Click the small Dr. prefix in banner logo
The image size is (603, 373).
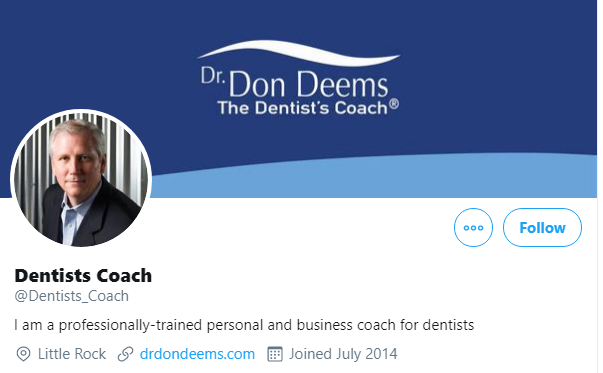212,76
